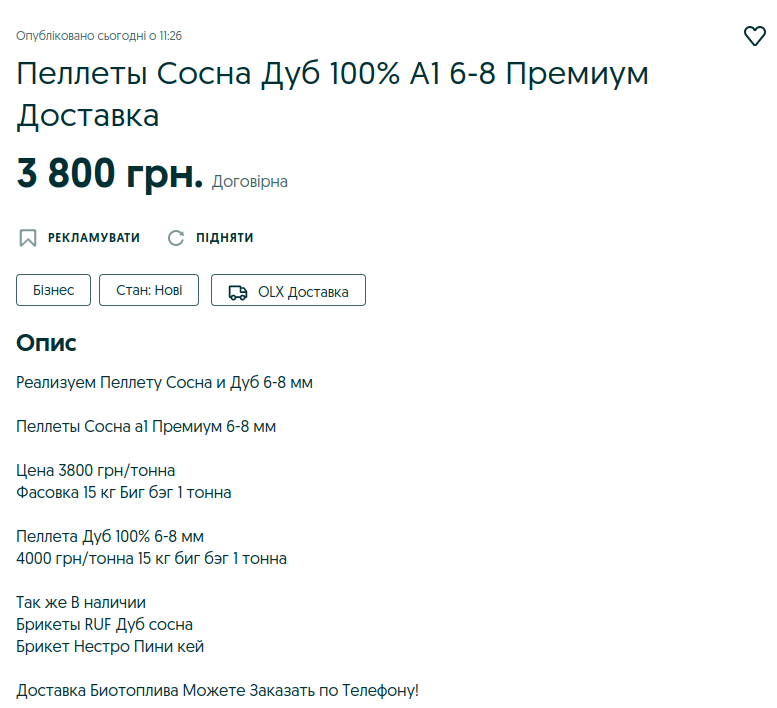The width and height of the screenshot is (777, 708).
Task: Click the line Доставка Биотоплива Можете Заказать
Action: tap(218, 690)
